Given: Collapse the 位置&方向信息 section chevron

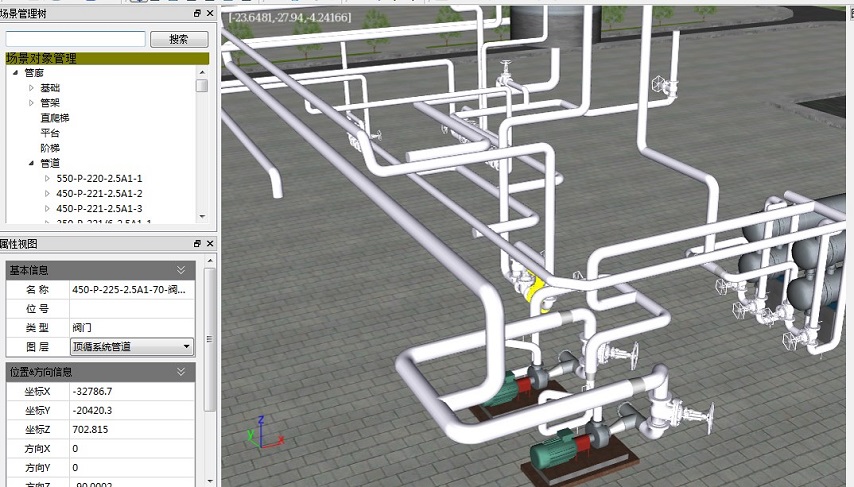Looking at the screenshot, I should click(181, 372).
